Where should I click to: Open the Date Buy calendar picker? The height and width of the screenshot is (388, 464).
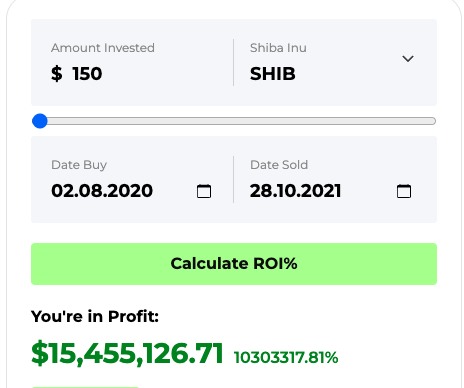(x=204, y=191)
